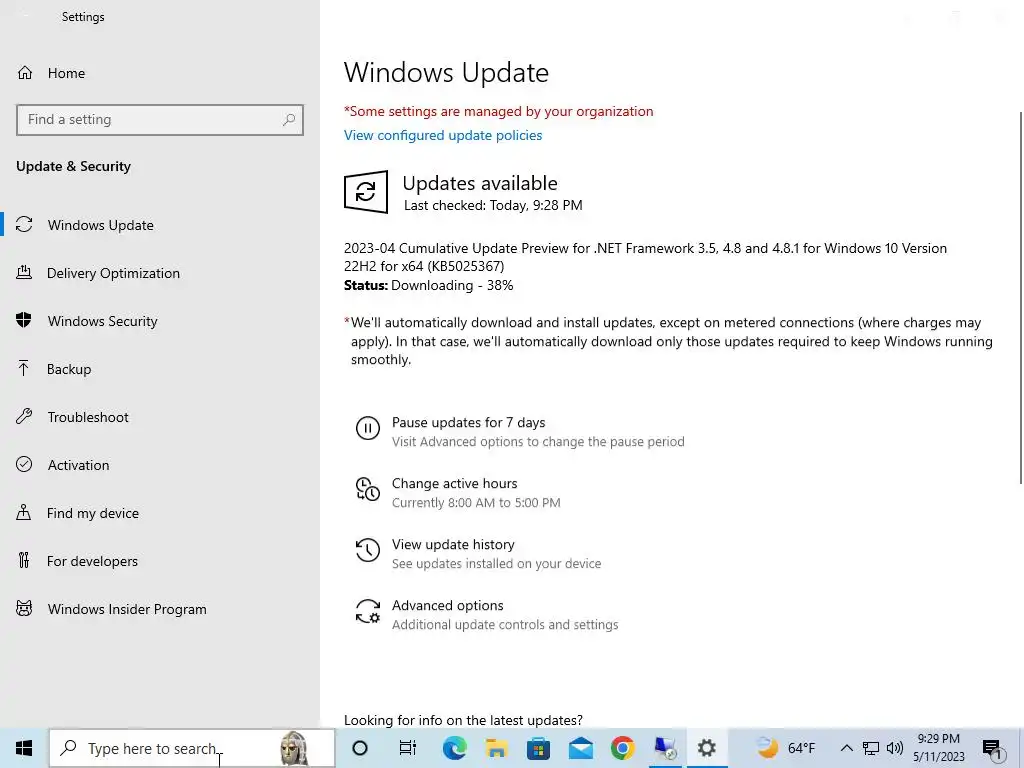This screenshot has height=768, width=1024.
Task: Click the KB5025367 cumulative update description
Action: point(645,257)
